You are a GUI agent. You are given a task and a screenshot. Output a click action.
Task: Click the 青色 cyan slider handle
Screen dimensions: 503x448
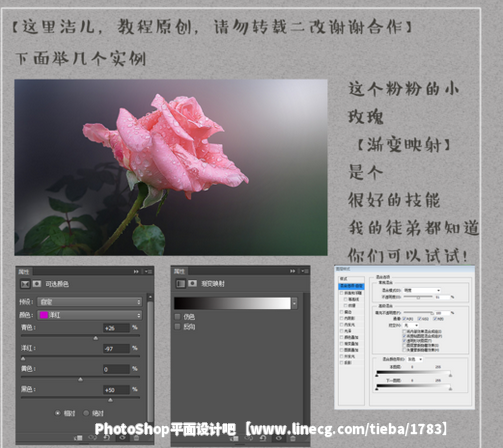pyautogui.click(x=96, y=338)
